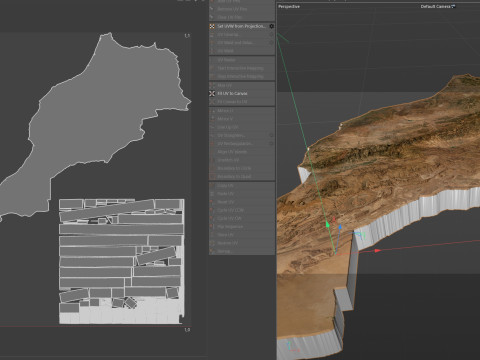This screenshot has width=480, height=360.
Task: Click the Uniform UV command
Action: pyautogui.click(x=242, y=160)
